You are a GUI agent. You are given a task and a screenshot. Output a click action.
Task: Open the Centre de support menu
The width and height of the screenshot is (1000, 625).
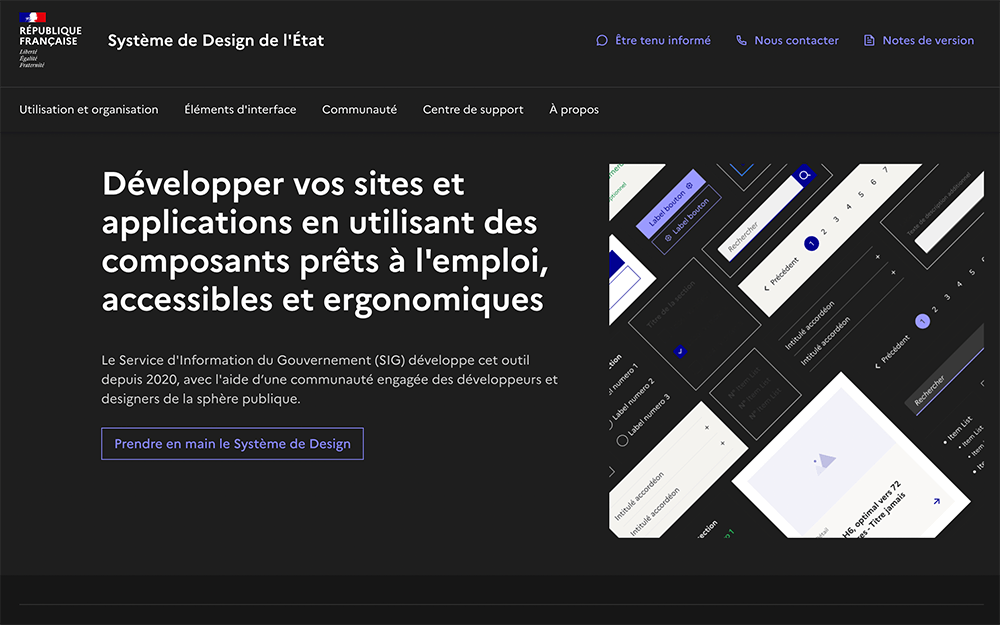tap(473, 110)
